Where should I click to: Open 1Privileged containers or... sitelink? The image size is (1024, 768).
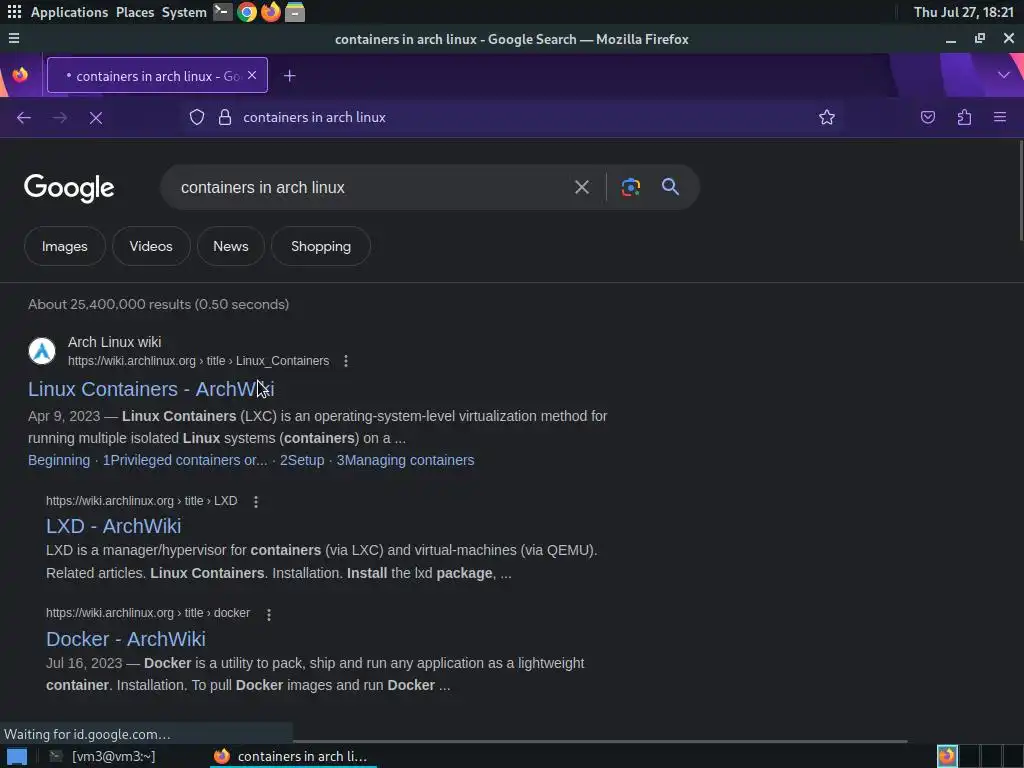click(x=185, y=460)
